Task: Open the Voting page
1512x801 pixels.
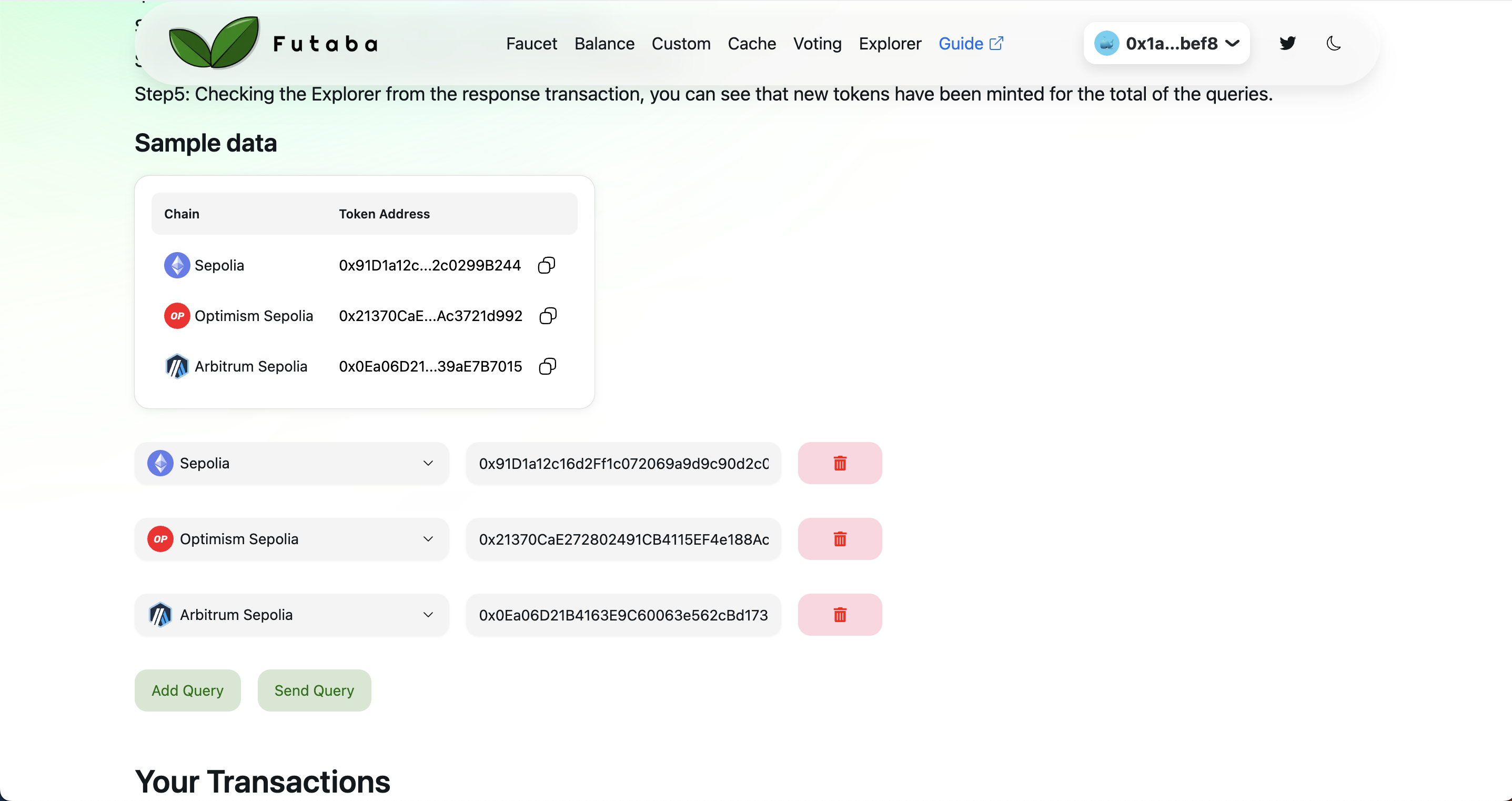Action: [817, 44]
